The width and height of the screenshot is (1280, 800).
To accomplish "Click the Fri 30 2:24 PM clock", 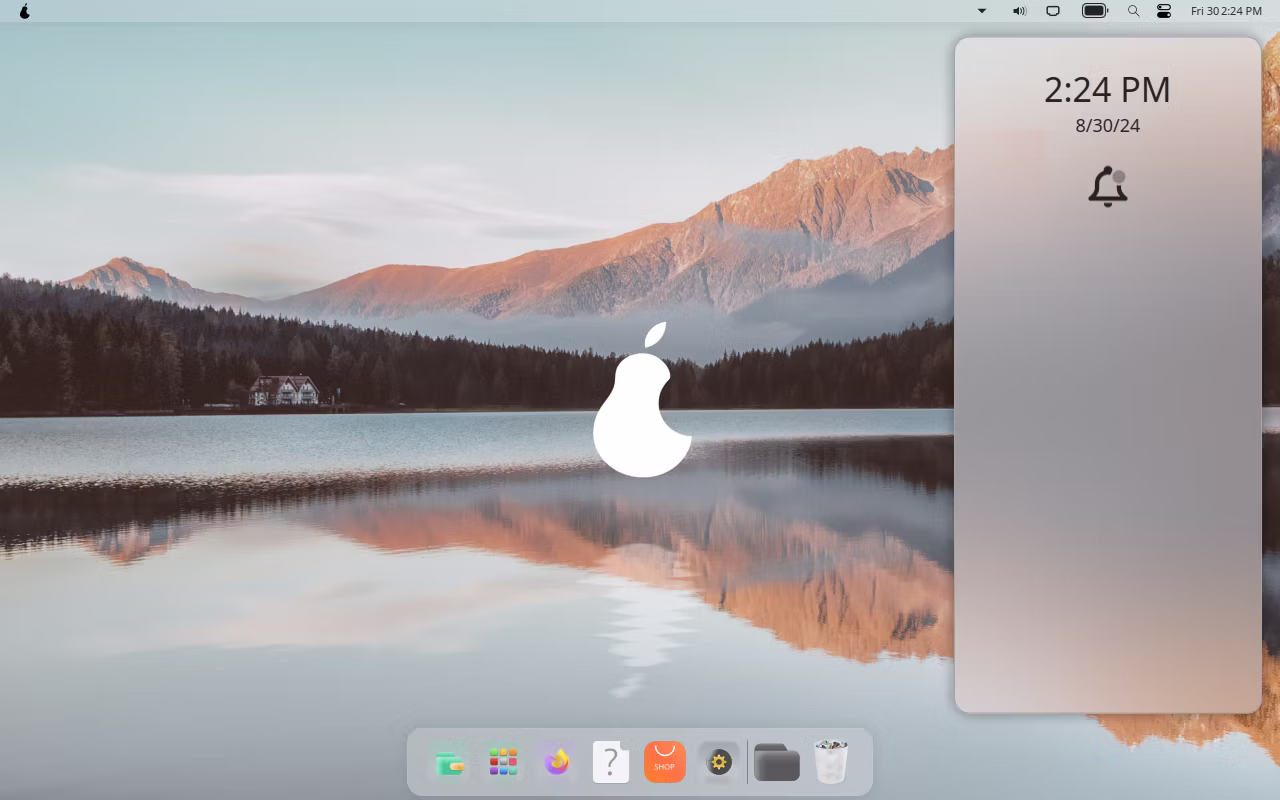I will coord(1226,11).
